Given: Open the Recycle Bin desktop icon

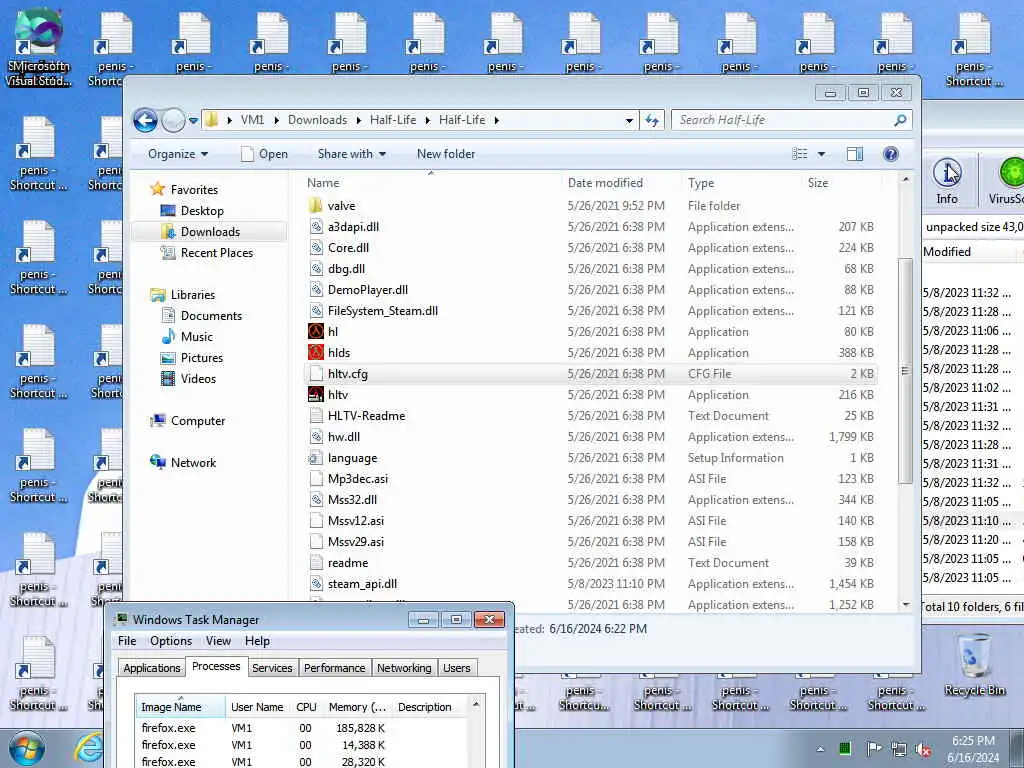Looking at the screenshot, I should click(974, 666).
